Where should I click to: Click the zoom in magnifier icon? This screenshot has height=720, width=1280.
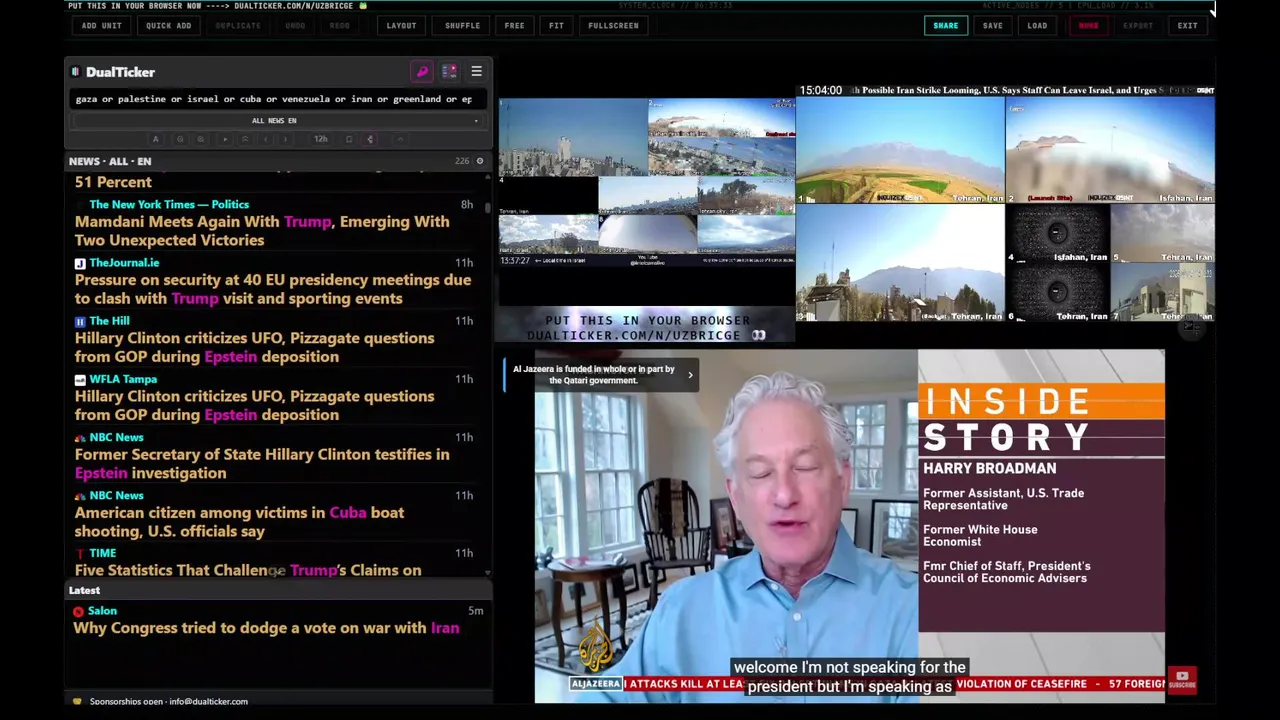click(x=200, y=139)
